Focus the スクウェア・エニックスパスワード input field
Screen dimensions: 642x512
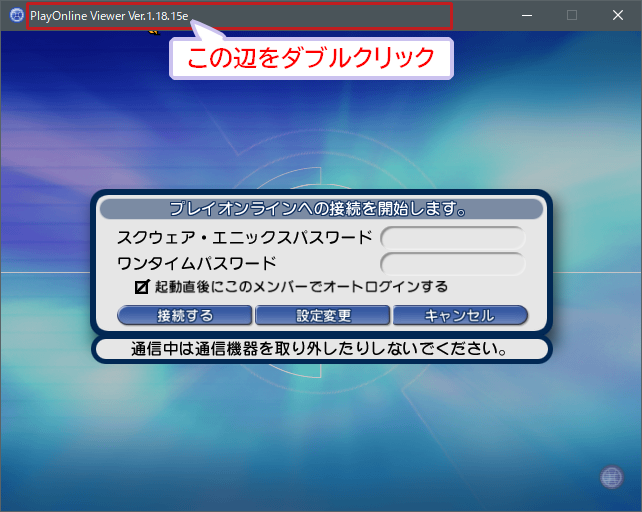pos(453,238)
